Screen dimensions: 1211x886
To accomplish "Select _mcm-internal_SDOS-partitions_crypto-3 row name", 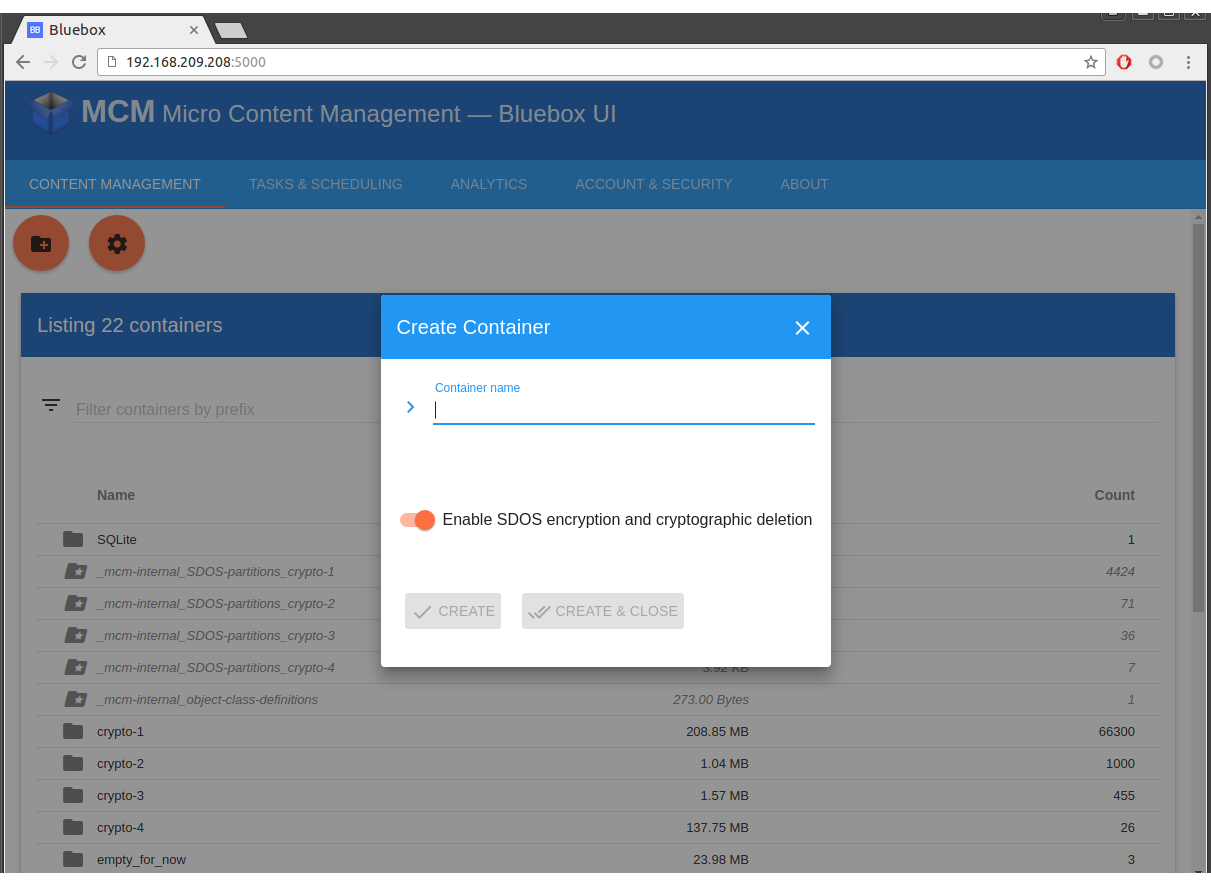I will pos(216,635).
